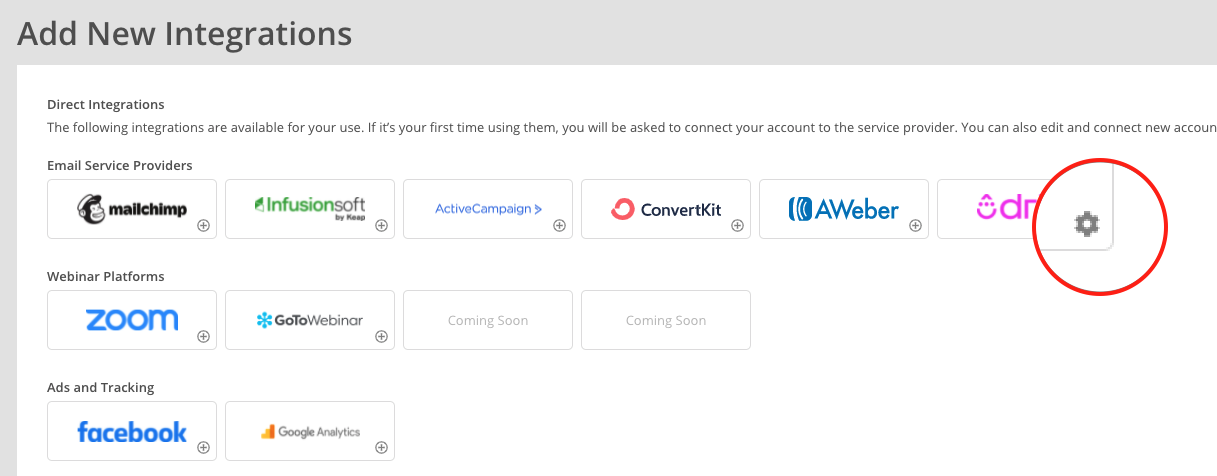Click the first Coming Soon placeholder

(488, 320)
